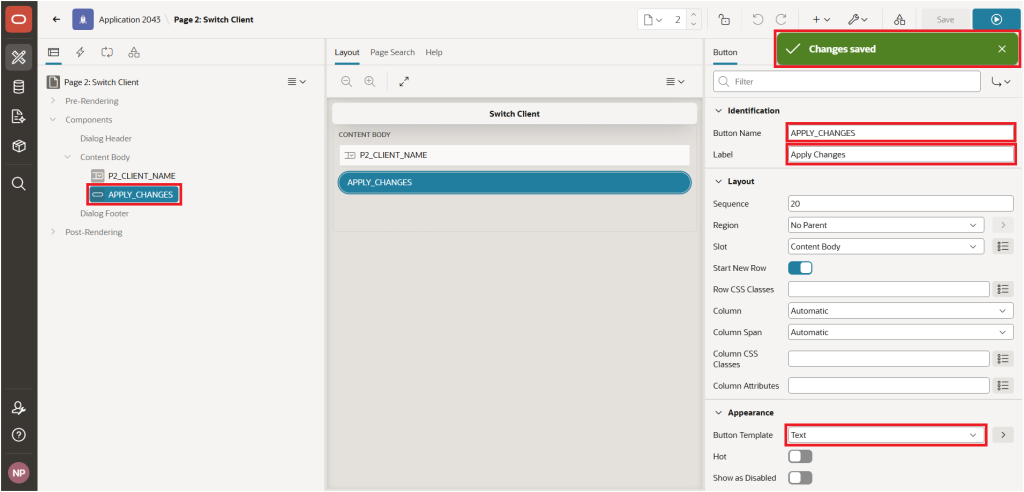
Task: Select Dialog Header tree node
Action: point(106,139)
